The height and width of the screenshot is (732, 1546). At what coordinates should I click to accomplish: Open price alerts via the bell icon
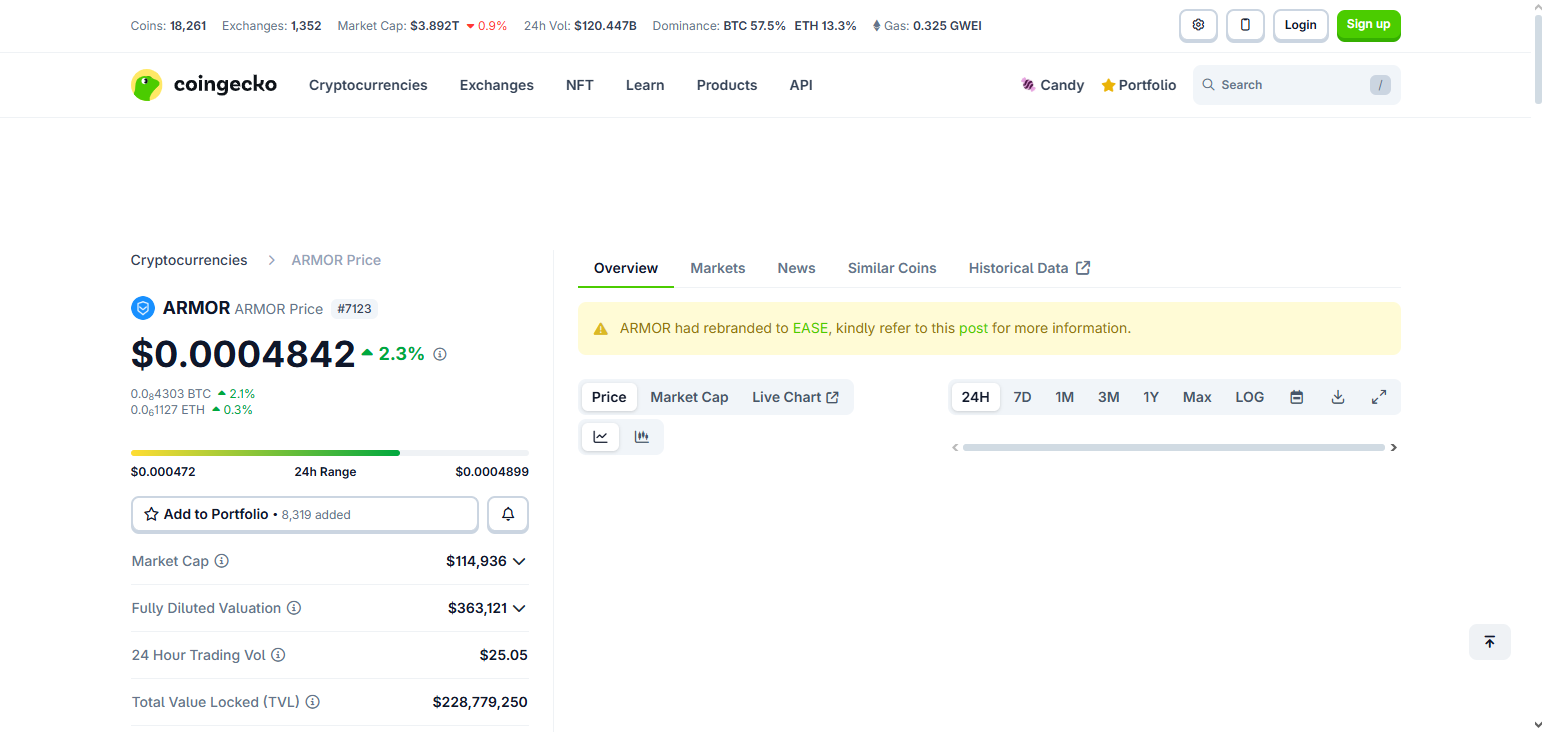coord(507,514)
